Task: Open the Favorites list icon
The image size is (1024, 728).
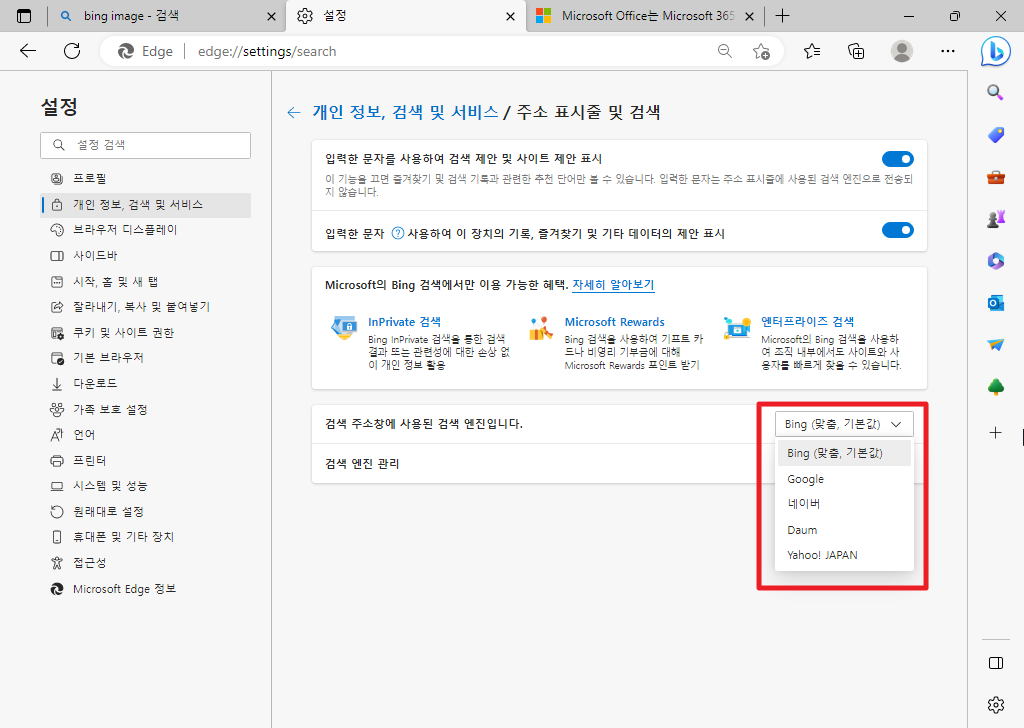Action: pyautogui.click(x=812, y=51)
